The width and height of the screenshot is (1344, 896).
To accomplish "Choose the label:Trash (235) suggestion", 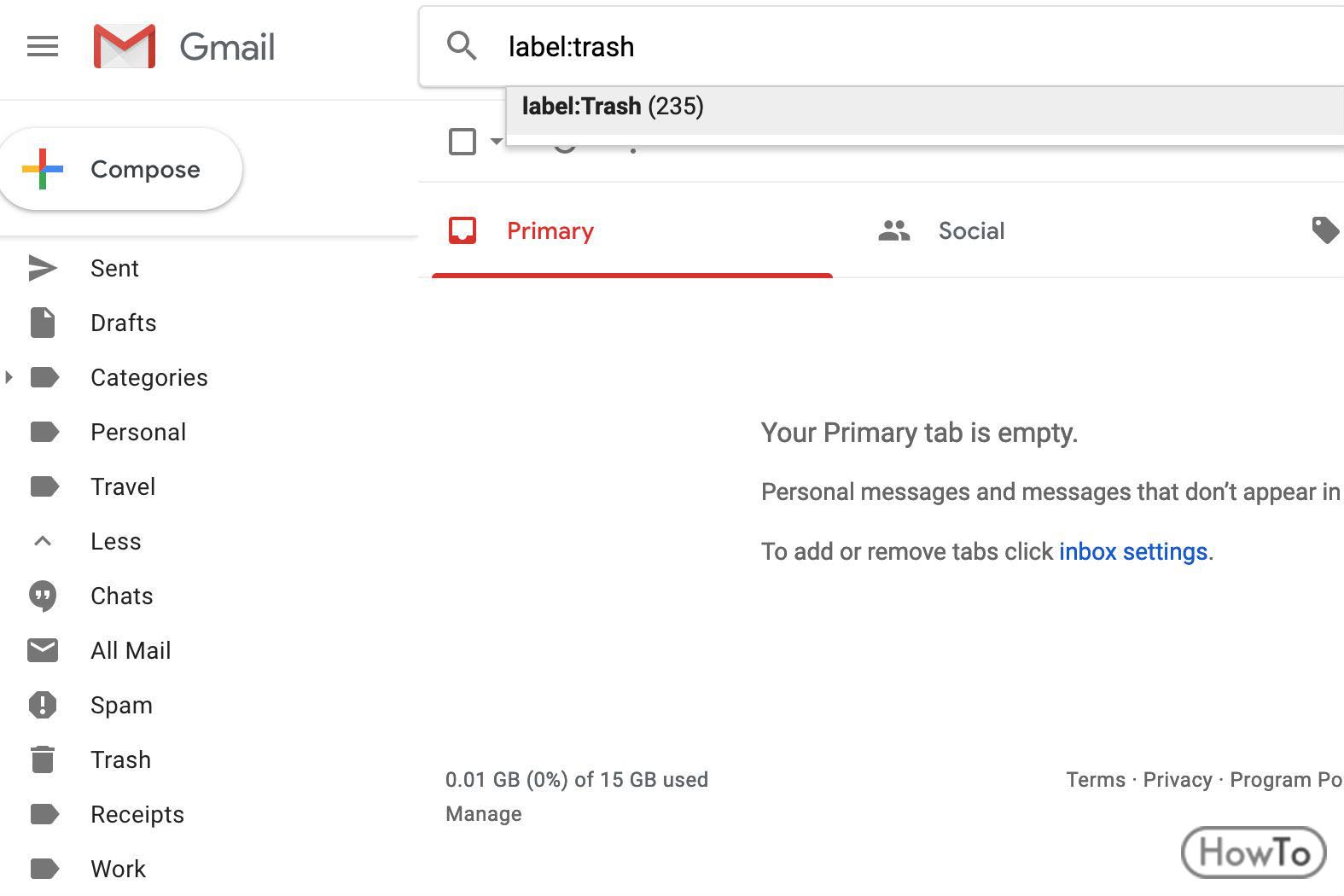I will 925,107.
